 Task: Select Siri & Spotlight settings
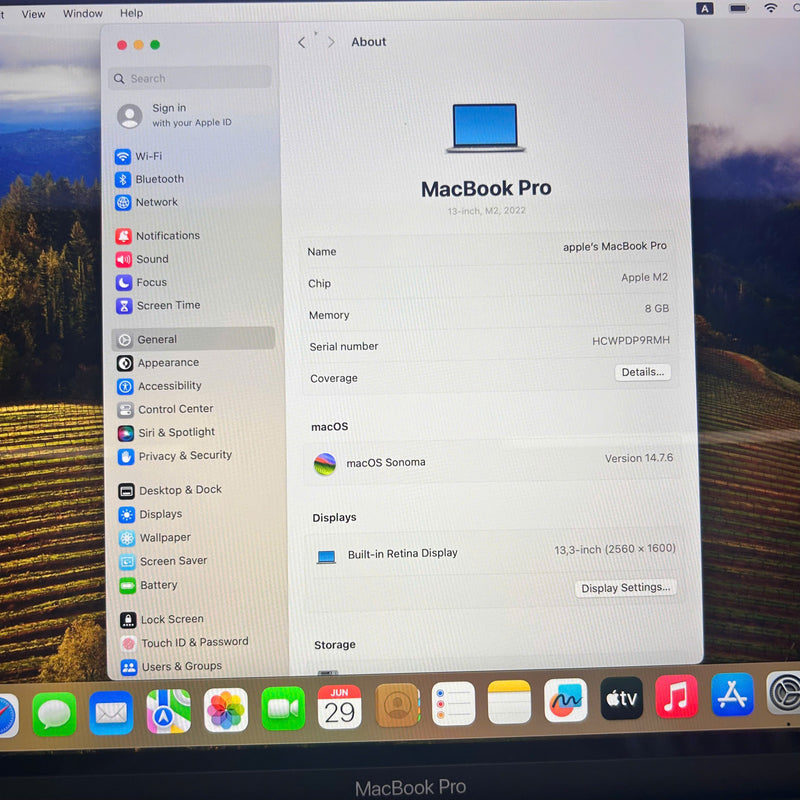(x=176, y=432)
